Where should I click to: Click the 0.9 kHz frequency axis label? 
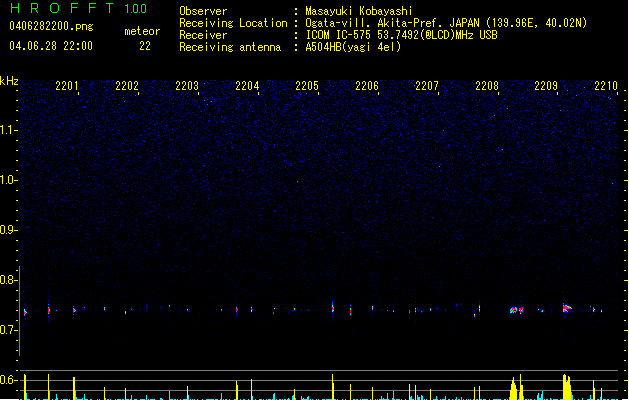(x=8, y=230)
